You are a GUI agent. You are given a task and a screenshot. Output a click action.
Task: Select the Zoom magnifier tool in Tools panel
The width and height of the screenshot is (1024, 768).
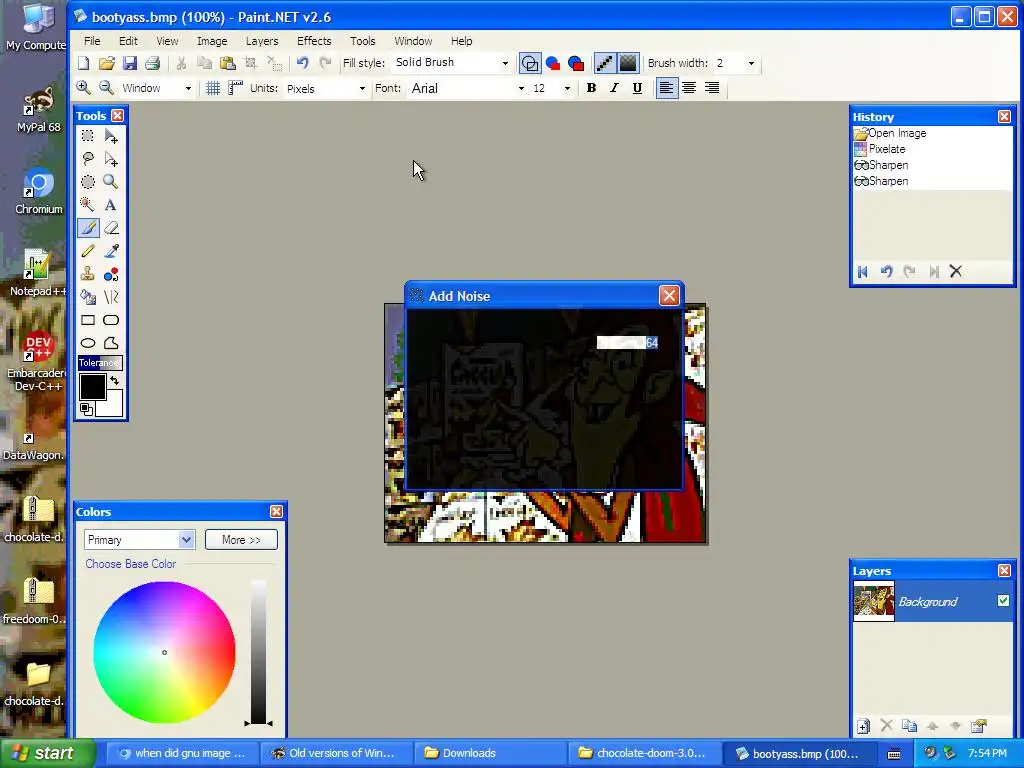click(111, 182)
